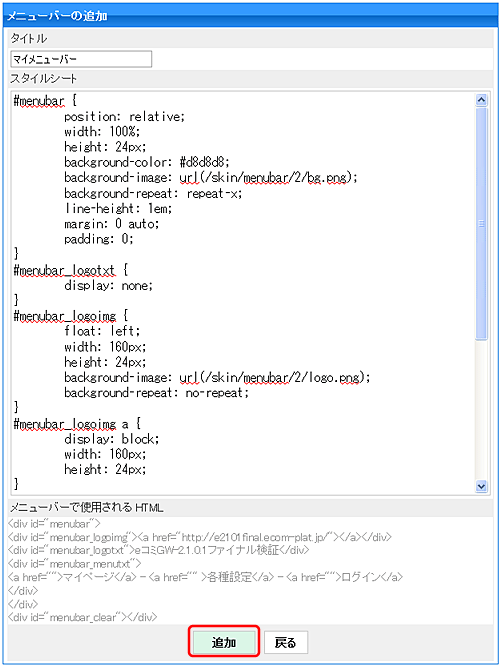
Task: Click the HTML line with menubar_menutxt
Action: (75, 564)
